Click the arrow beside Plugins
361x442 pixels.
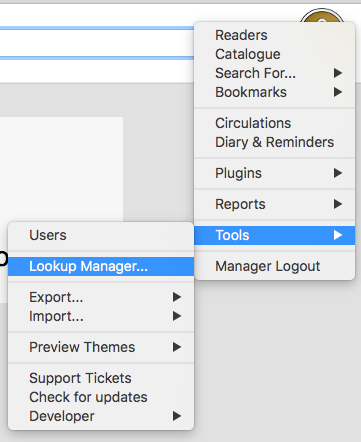[338, 173]
